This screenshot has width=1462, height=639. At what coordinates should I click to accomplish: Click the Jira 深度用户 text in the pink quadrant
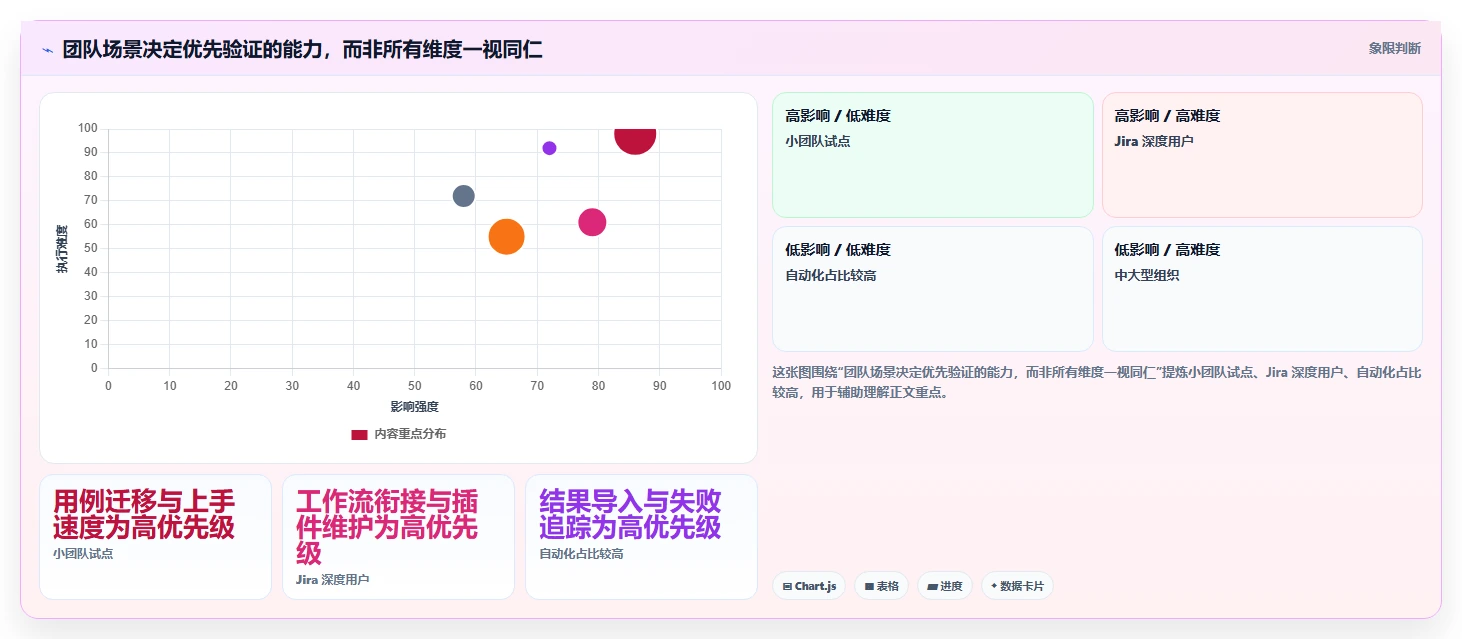[1154, 141]
